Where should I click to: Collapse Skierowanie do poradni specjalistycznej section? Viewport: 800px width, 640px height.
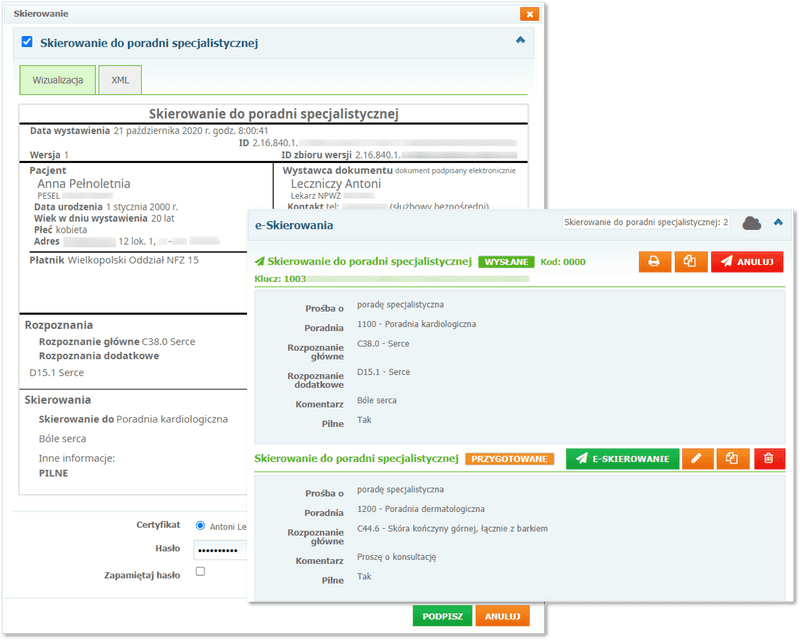(520, 40)
